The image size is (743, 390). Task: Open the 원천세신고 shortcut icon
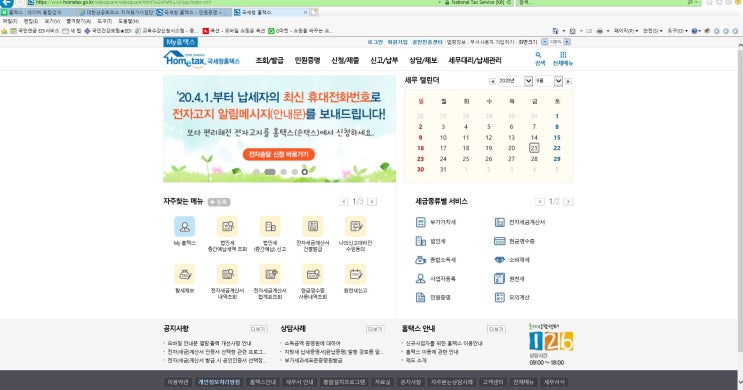[x=355, y=274]
